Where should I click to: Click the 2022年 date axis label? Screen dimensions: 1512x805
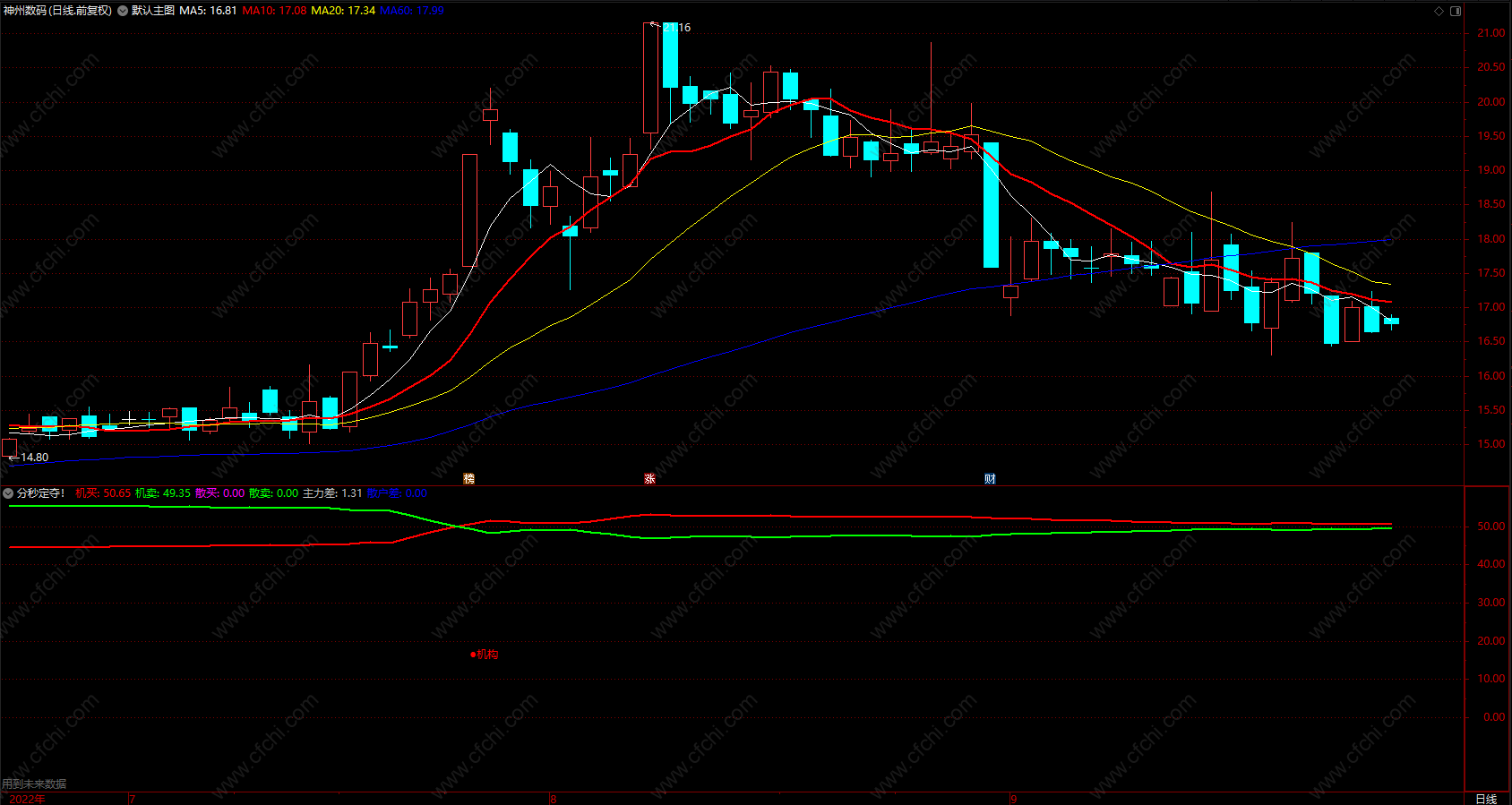(27, 799)
